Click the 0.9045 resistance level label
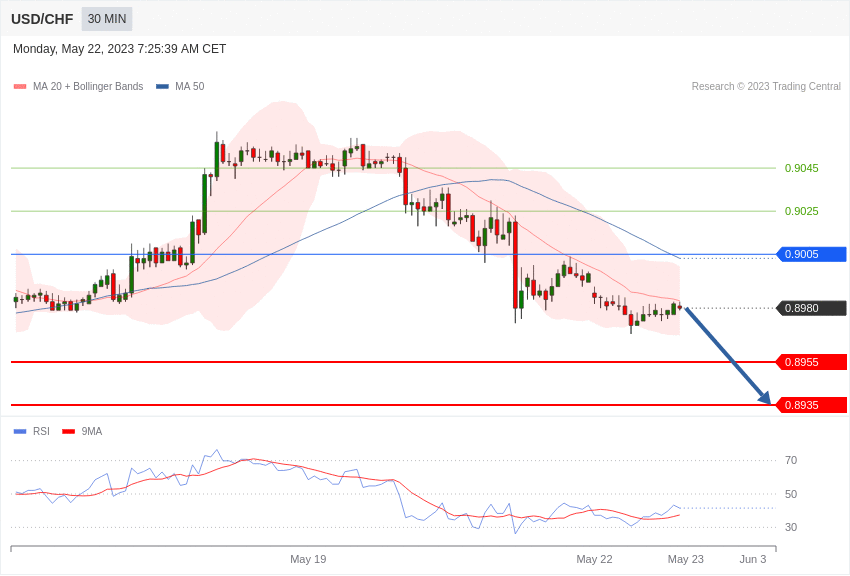This screenshot has width=850, height=576. tap(802, 169)
